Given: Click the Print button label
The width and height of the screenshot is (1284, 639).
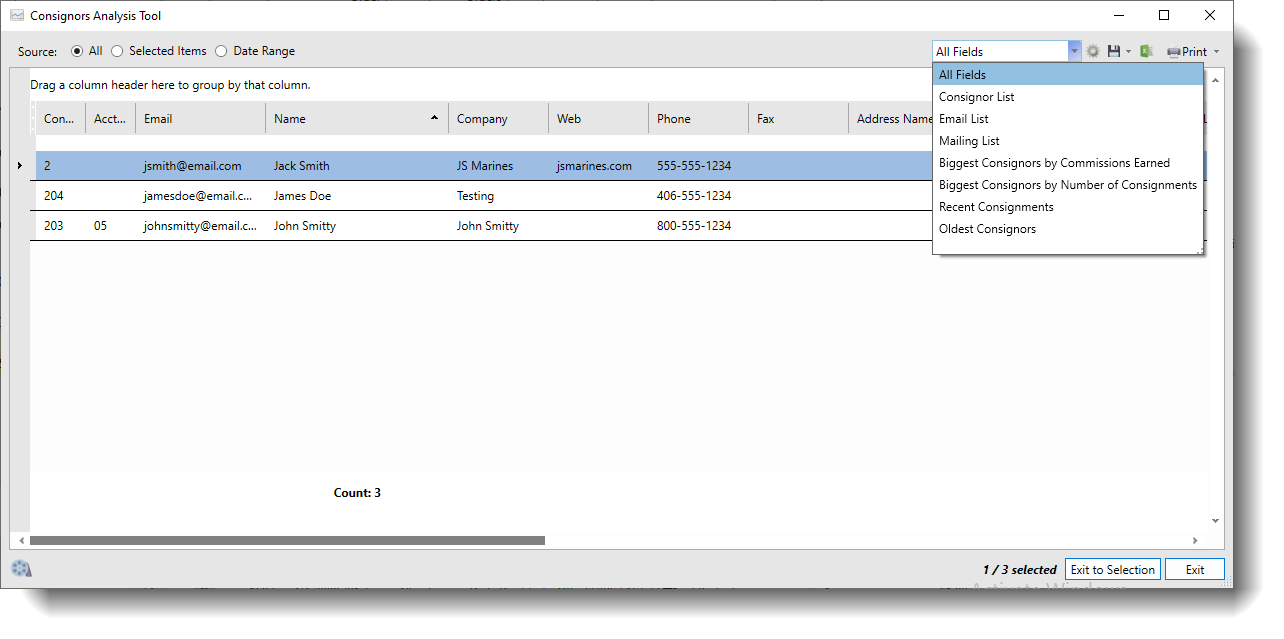Looking at the screenshot, I should (1194, 52).
